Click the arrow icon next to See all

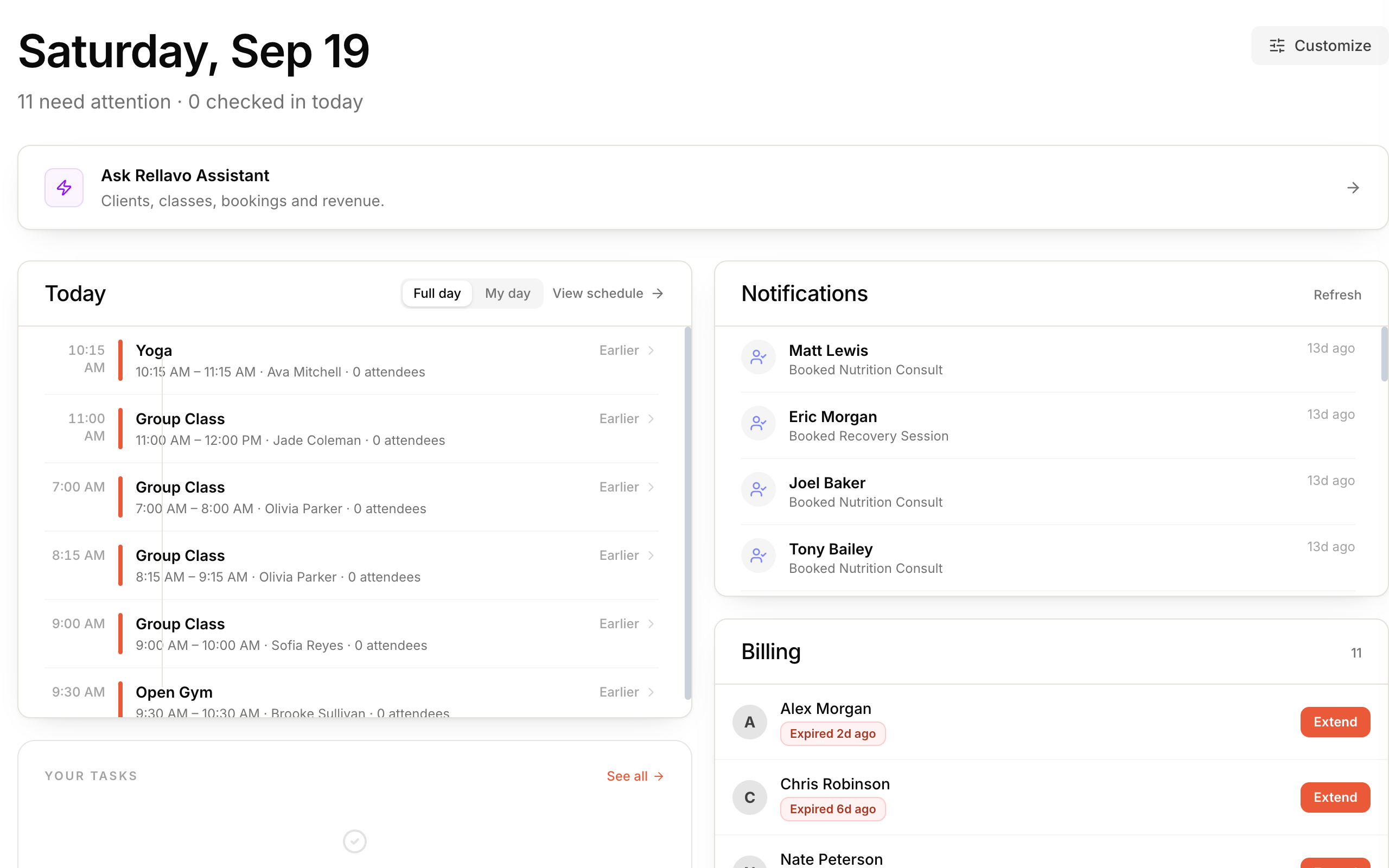(659, 776)
